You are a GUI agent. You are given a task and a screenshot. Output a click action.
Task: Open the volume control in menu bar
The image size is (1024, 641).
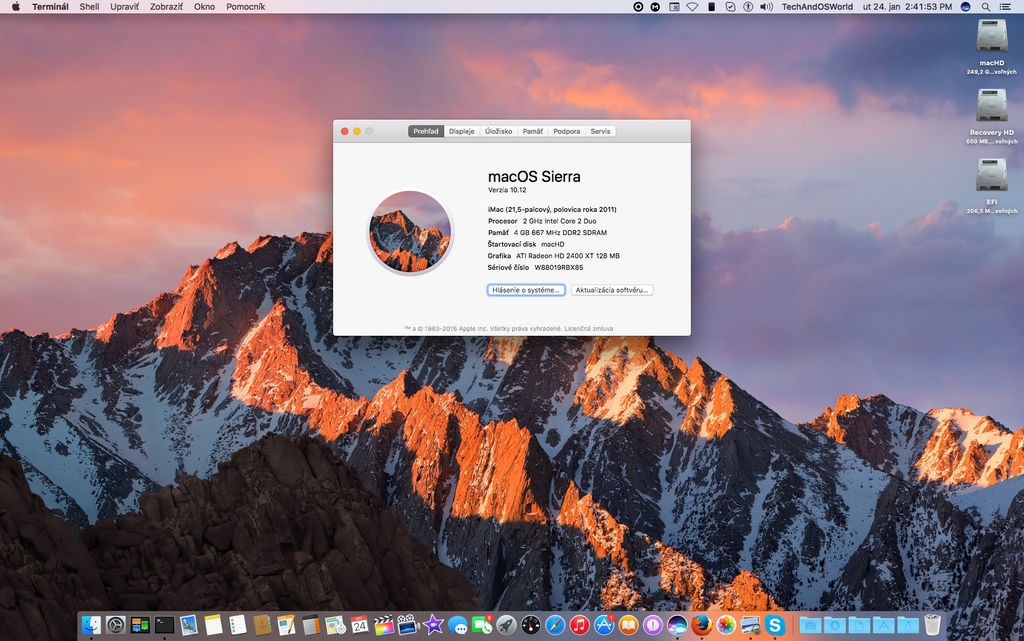click(767, 7)
